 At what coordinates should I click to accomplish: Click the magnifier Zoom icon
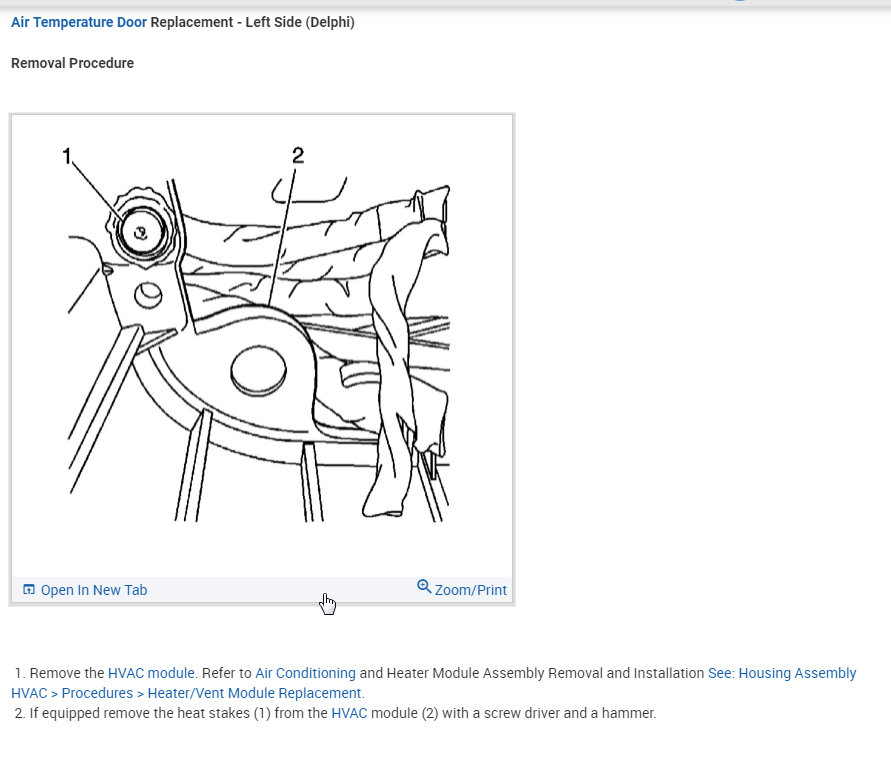(x=424, y=586)
